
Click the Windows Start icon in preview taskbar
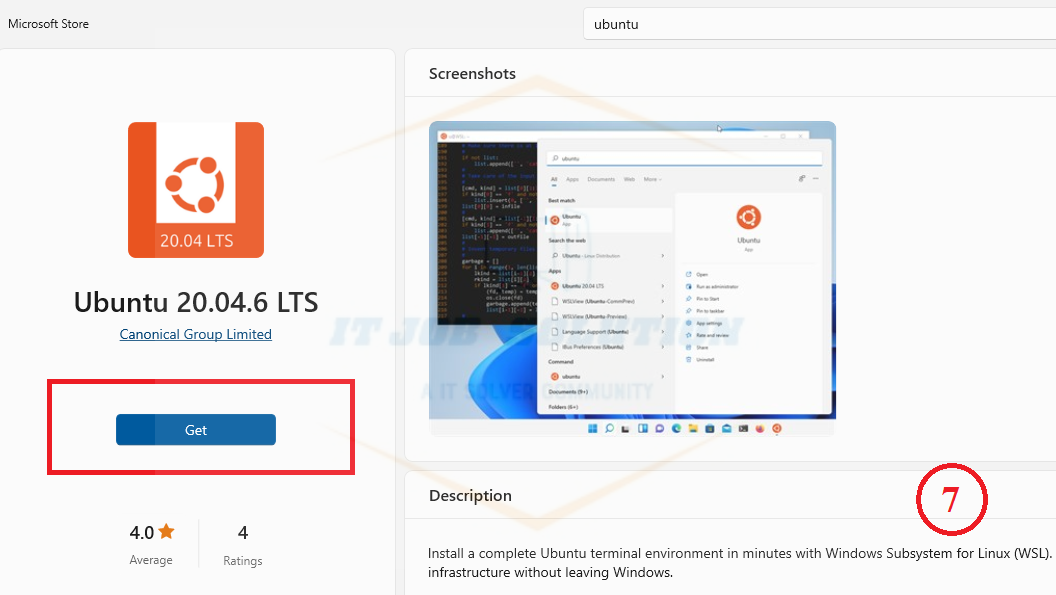[x=593, y=428]
